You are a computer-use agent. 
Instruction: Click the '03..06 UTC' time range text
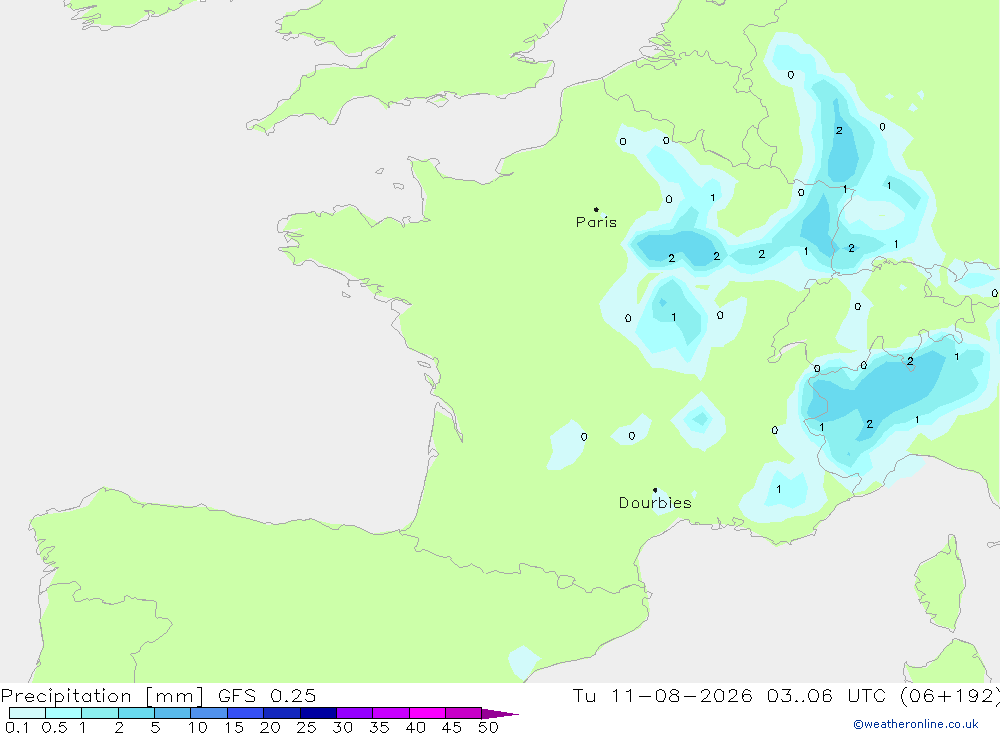[x=825, y=695]
